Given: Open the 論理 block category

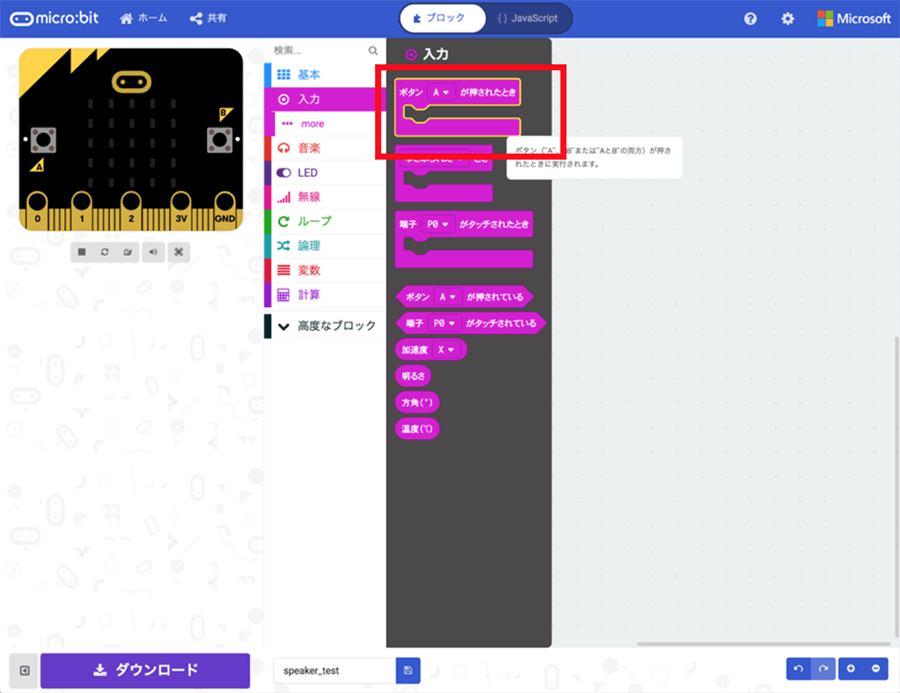Looking at the screenshot, I should pyautogui.click(x=325, y=246).
